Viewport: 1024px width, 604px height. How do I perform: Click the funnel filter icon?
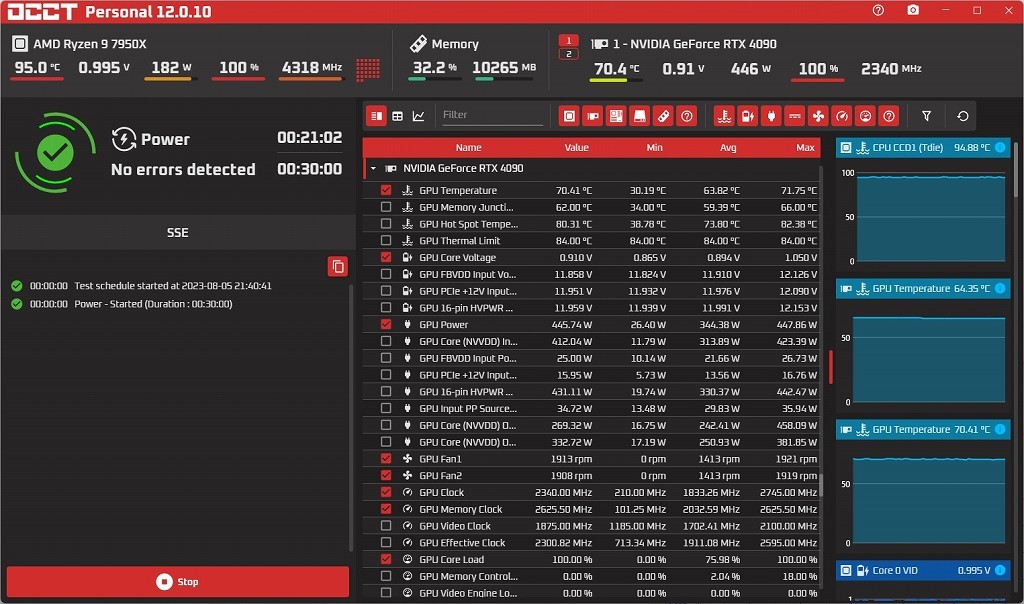[926, 116]
